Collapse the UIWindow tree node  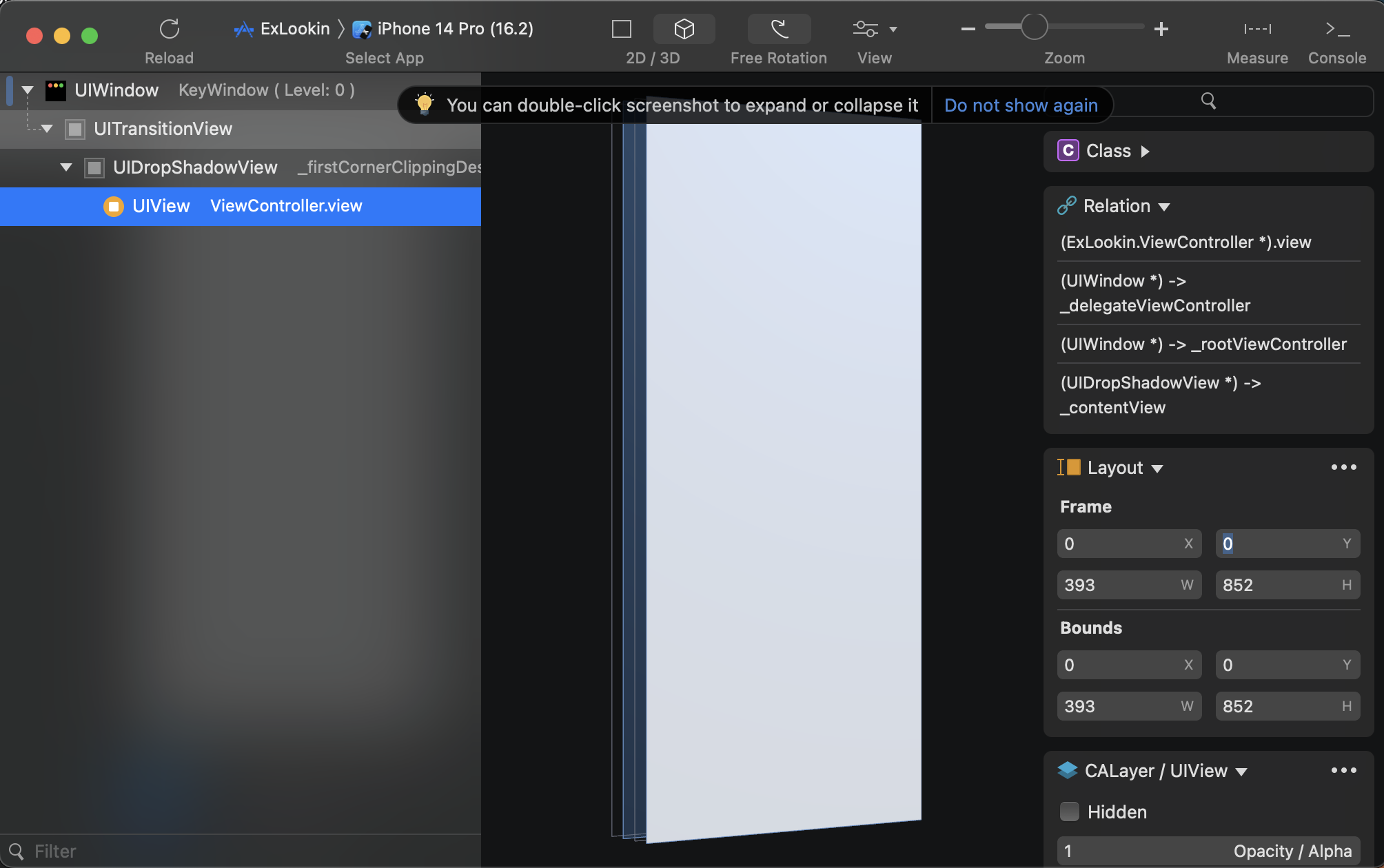[28, 90]
